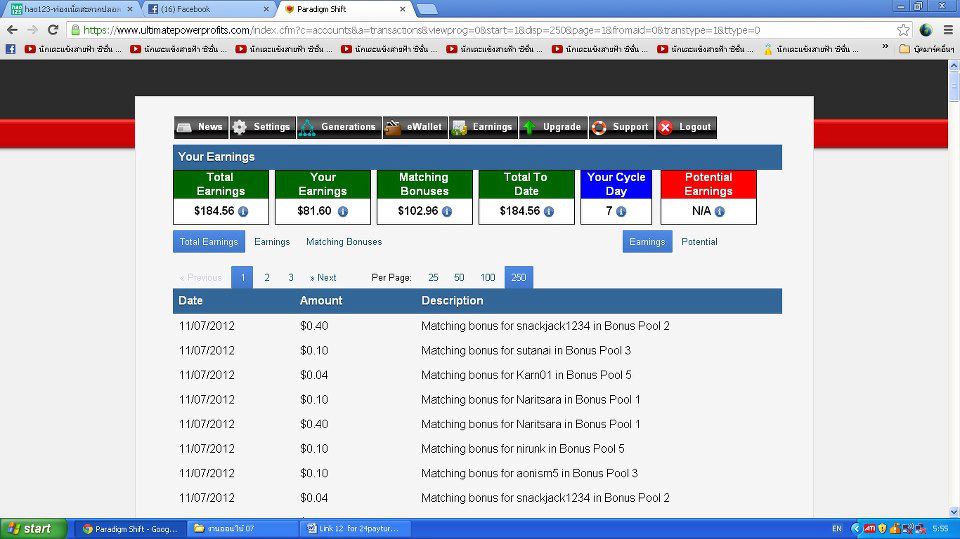Click Paradigm Shift Chrome taskbar button
Image resolution: width=960 pixels, height=539 pixels.
click(132, 529)
